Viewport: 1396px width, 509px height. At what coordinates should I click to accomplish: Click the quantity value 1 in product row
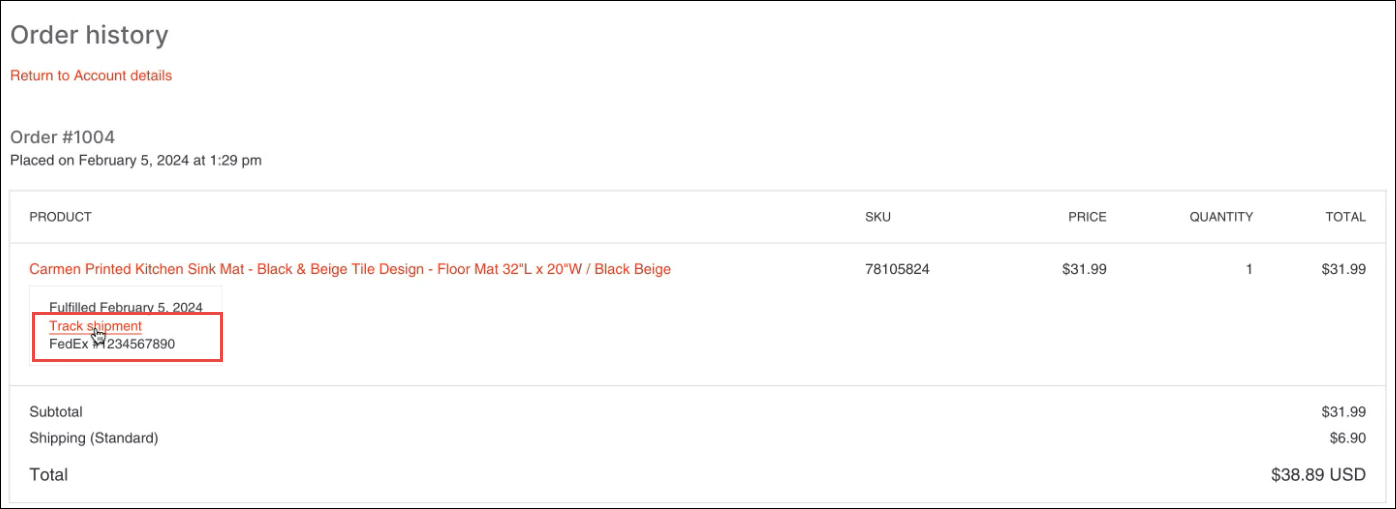[1249, 269]
